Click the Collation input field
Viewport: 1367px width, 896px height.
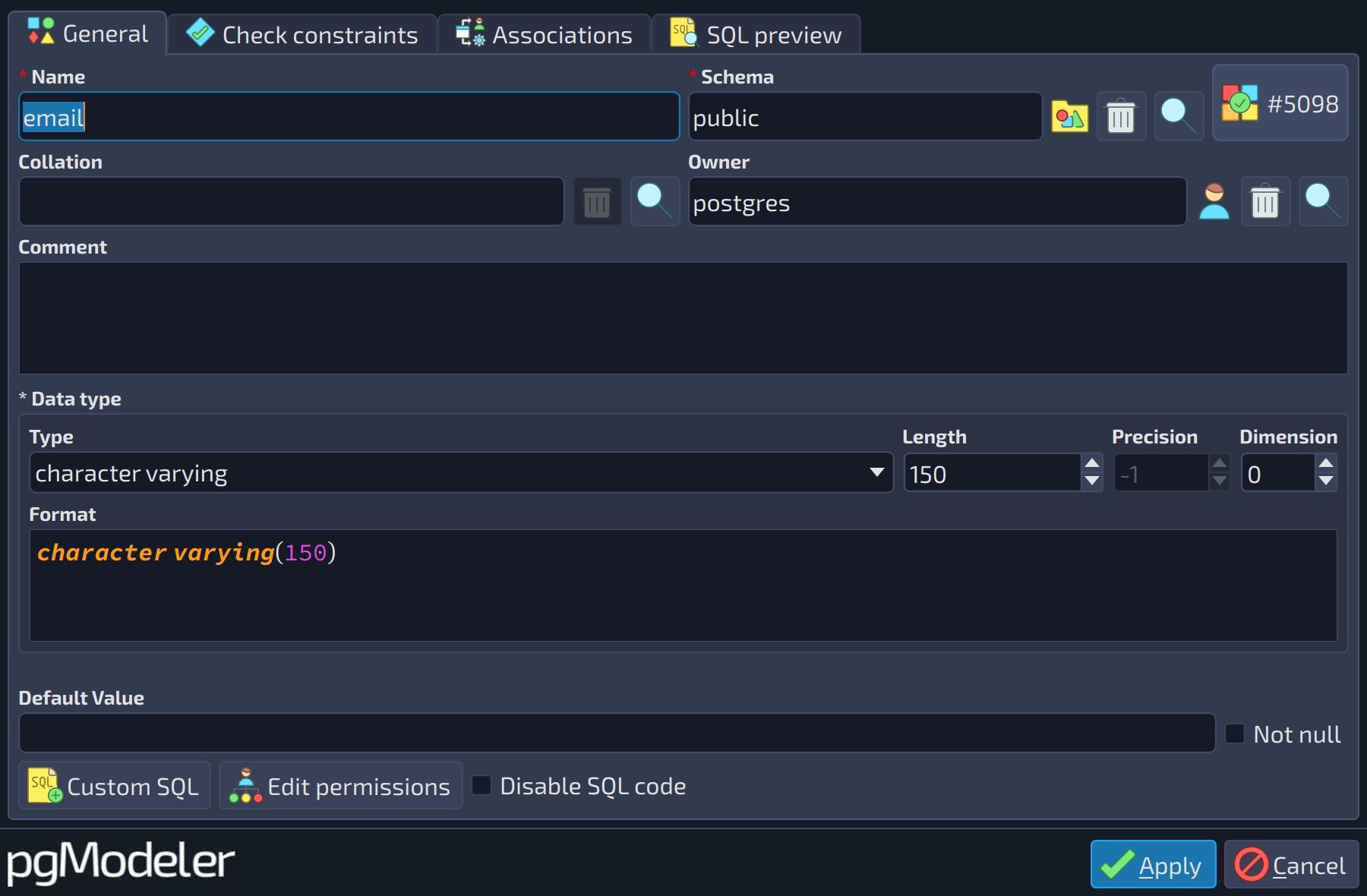[x=292, y=202]
